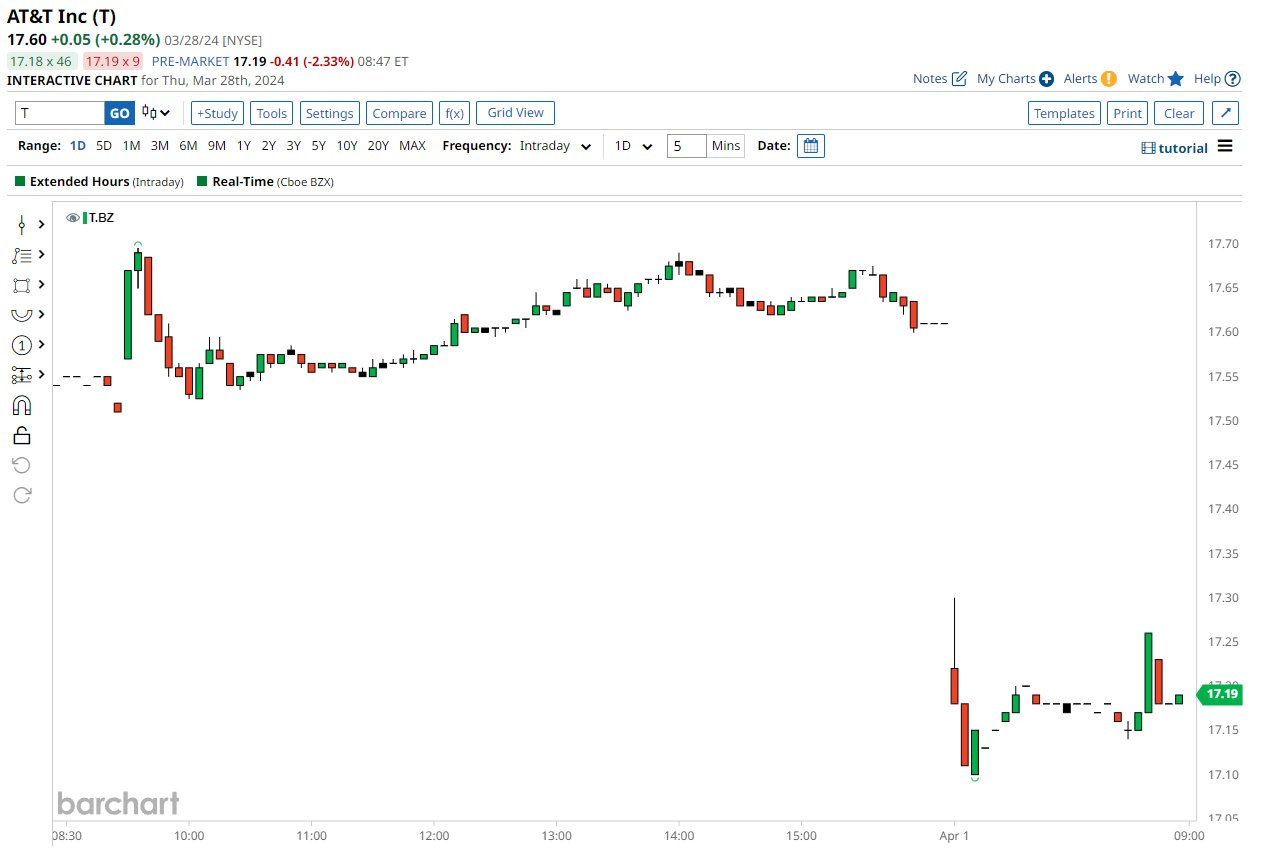This screenshot has width=1271, height=862.
Task: Open the candlestick chart type dropdown
Action: tap(156, 113)
